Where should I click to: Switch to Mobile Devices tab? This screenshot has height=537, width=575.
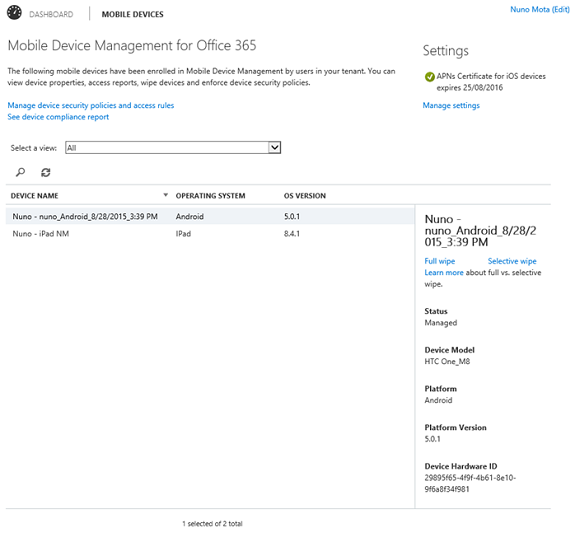tap(132, 14)
